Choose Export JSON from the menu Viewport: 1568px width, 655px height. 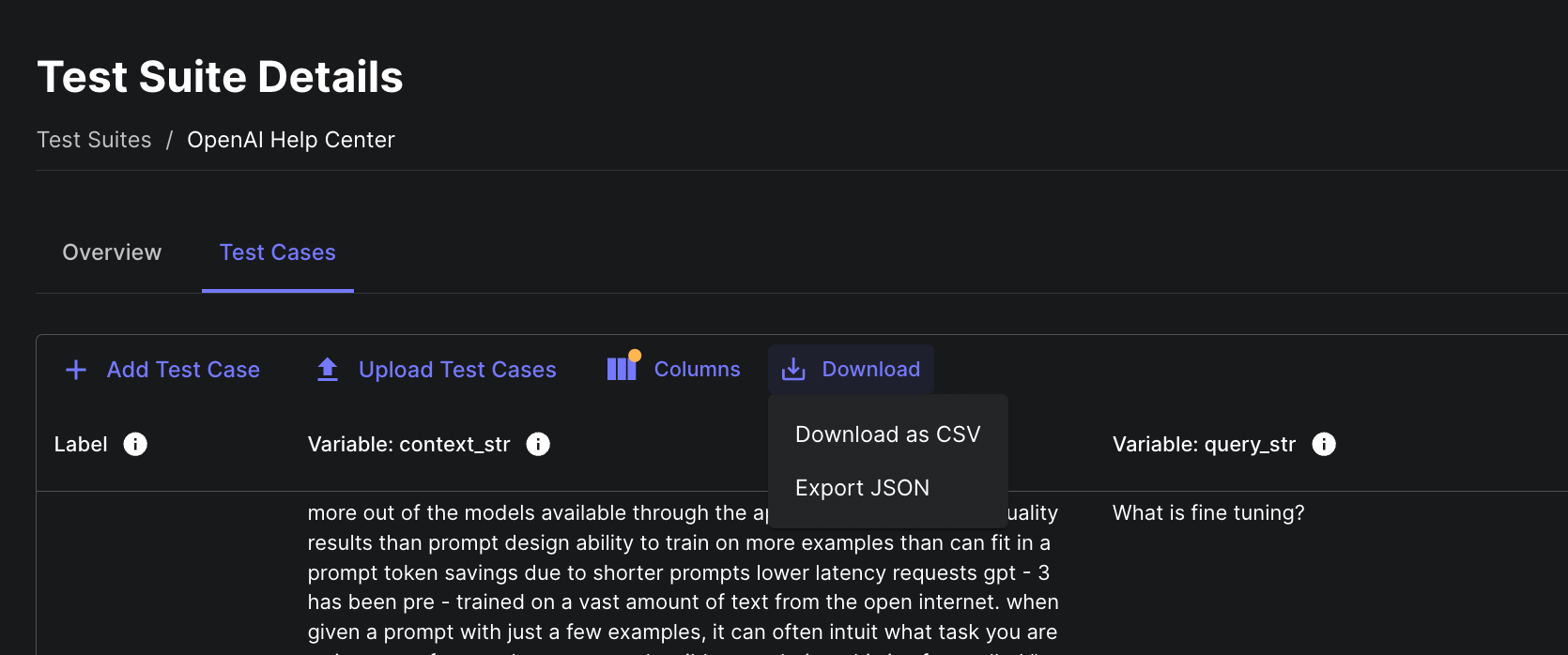pos(862,488)
